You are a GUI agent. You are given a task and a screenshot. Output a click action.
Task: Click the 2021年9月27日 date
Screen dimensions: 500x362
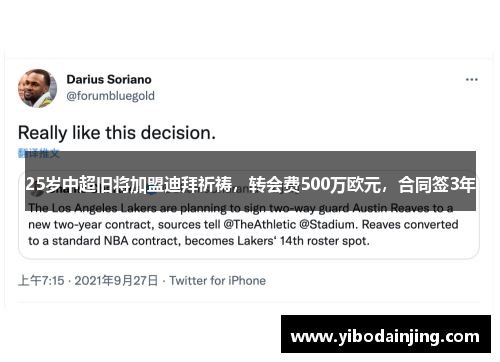coord(116,281)
